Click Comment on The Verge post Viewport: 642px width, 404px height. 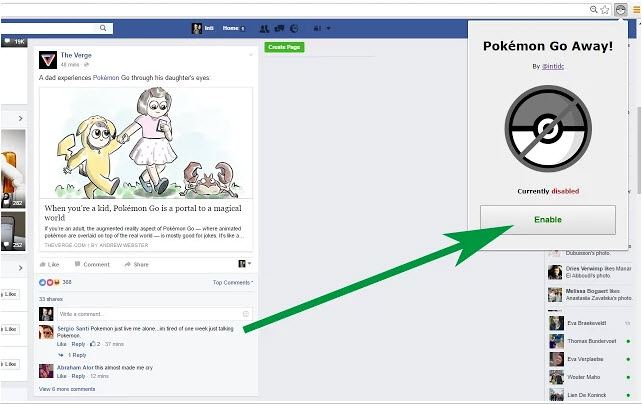click(x=92, y=264)
